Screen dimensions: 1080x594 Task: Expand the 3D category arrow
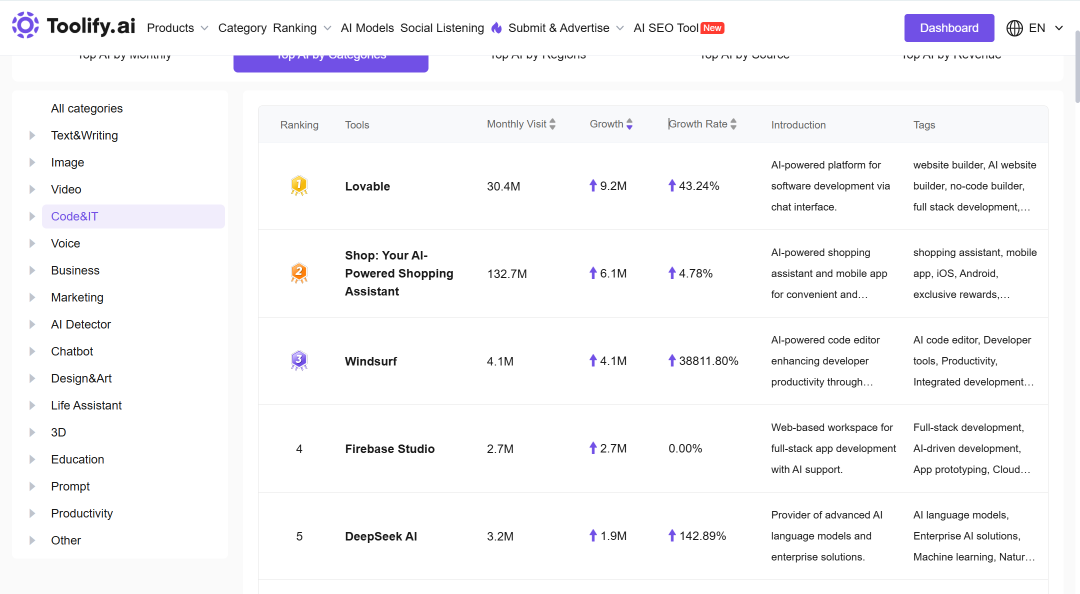(32, 432)
